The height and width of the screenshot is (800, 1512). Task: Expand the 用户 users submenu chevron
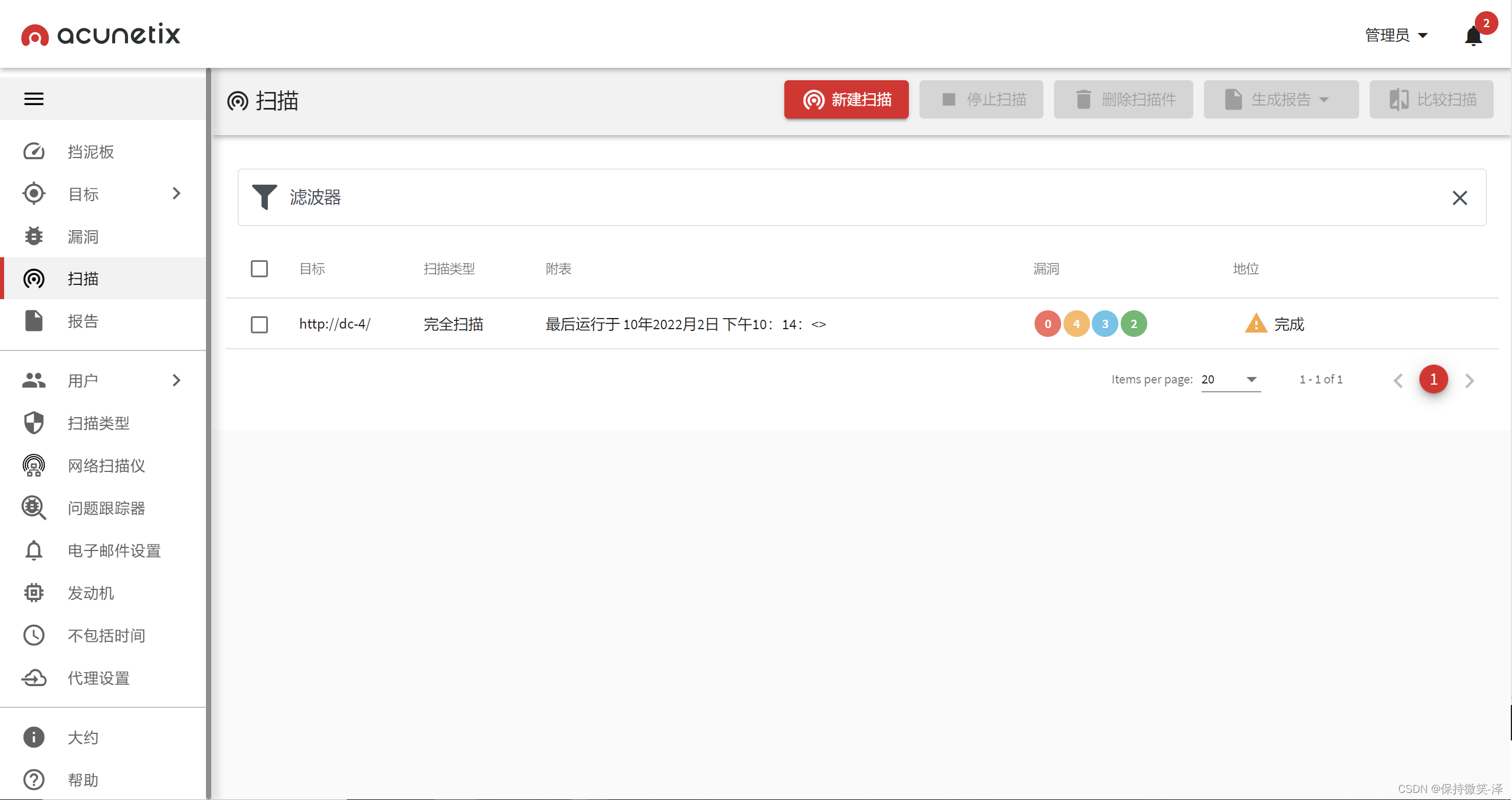pos(176,381)
